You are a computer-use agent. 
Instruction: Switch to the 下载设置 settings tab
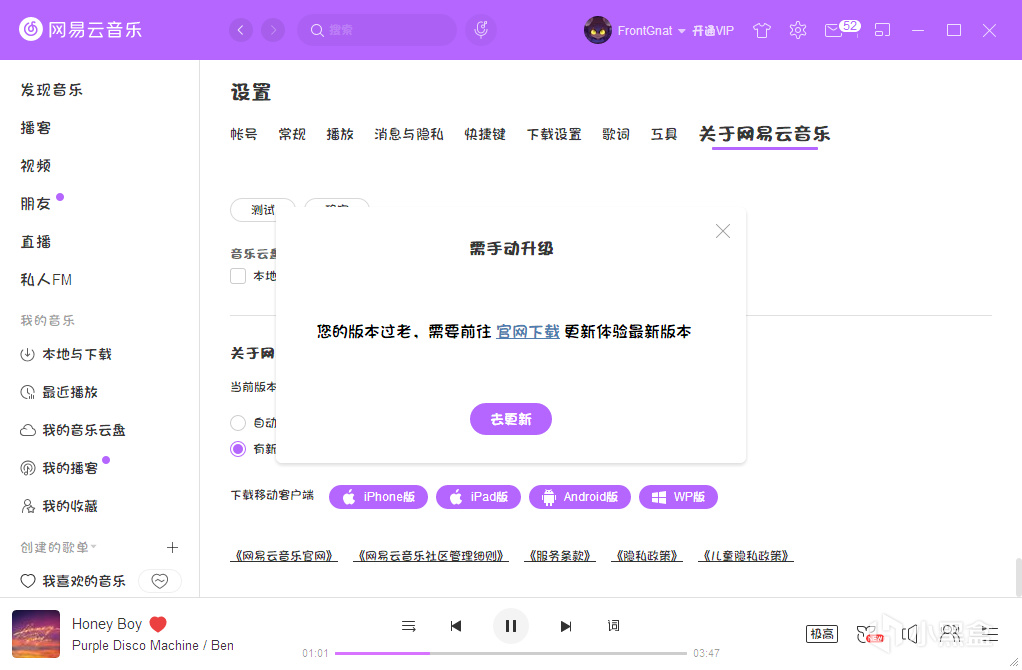tap(554, 134)
